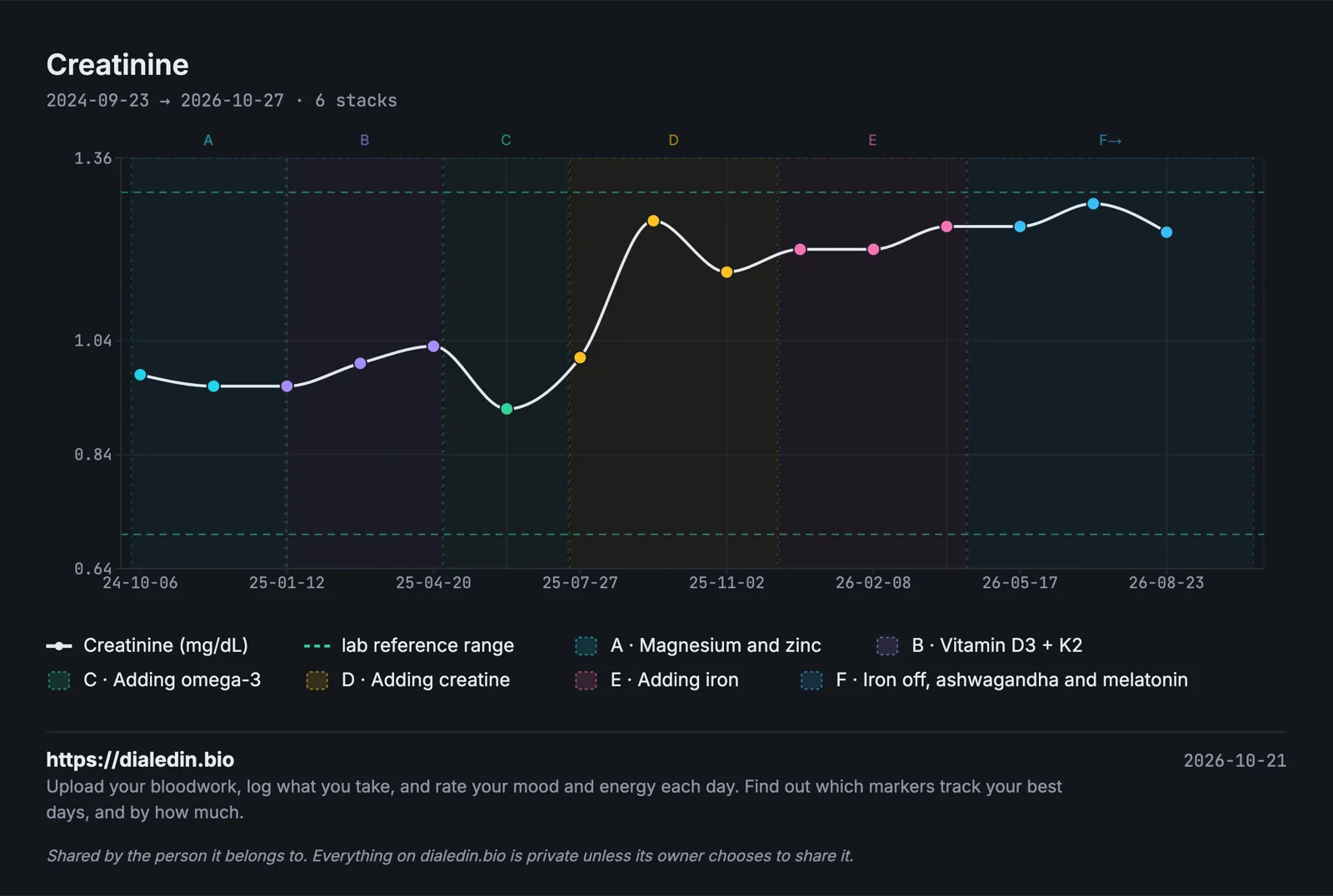The image size is (1333, 896).
Task: Click the "lab reference range" legend label
Action: click(427, 645)
